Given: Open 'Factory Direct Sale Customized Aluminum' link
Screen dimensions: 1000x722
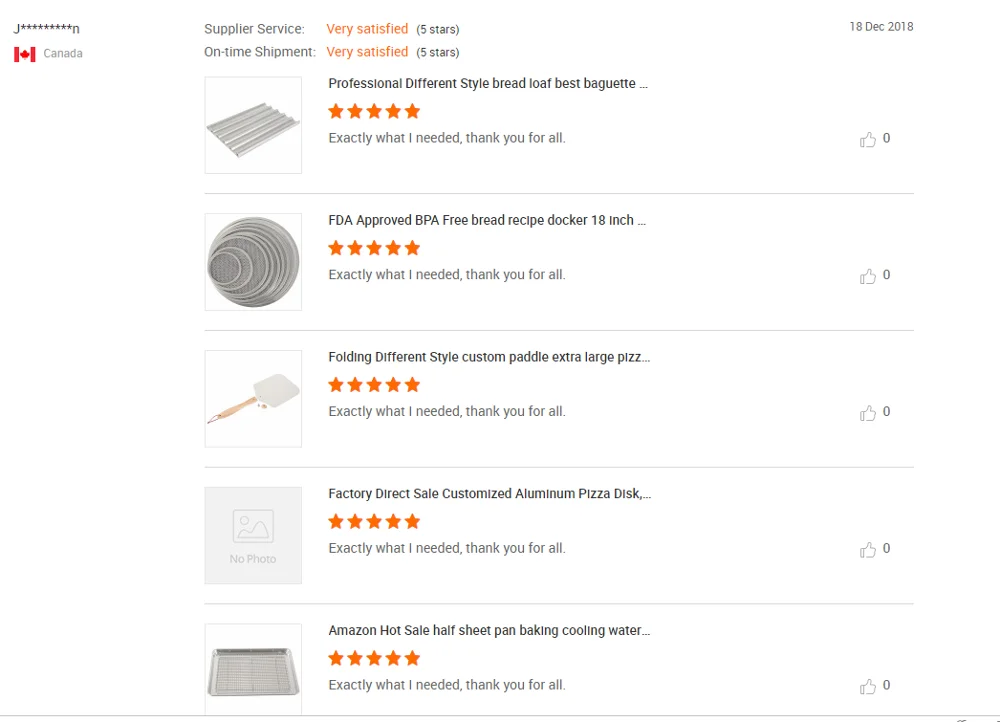Looking at the screenshot, I should (x=489, y=494).
